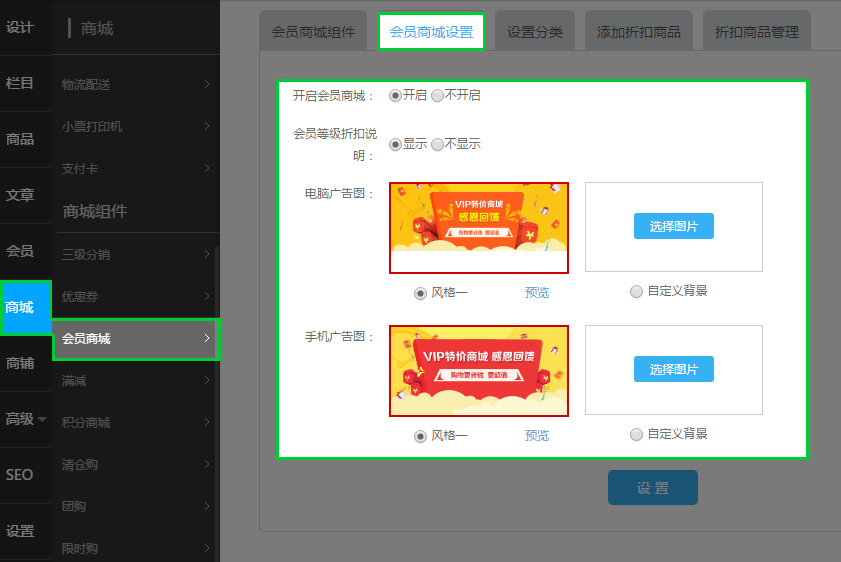Open 商品 section in left navigation
Screen dimensions: 841x562
click(20, 139)
